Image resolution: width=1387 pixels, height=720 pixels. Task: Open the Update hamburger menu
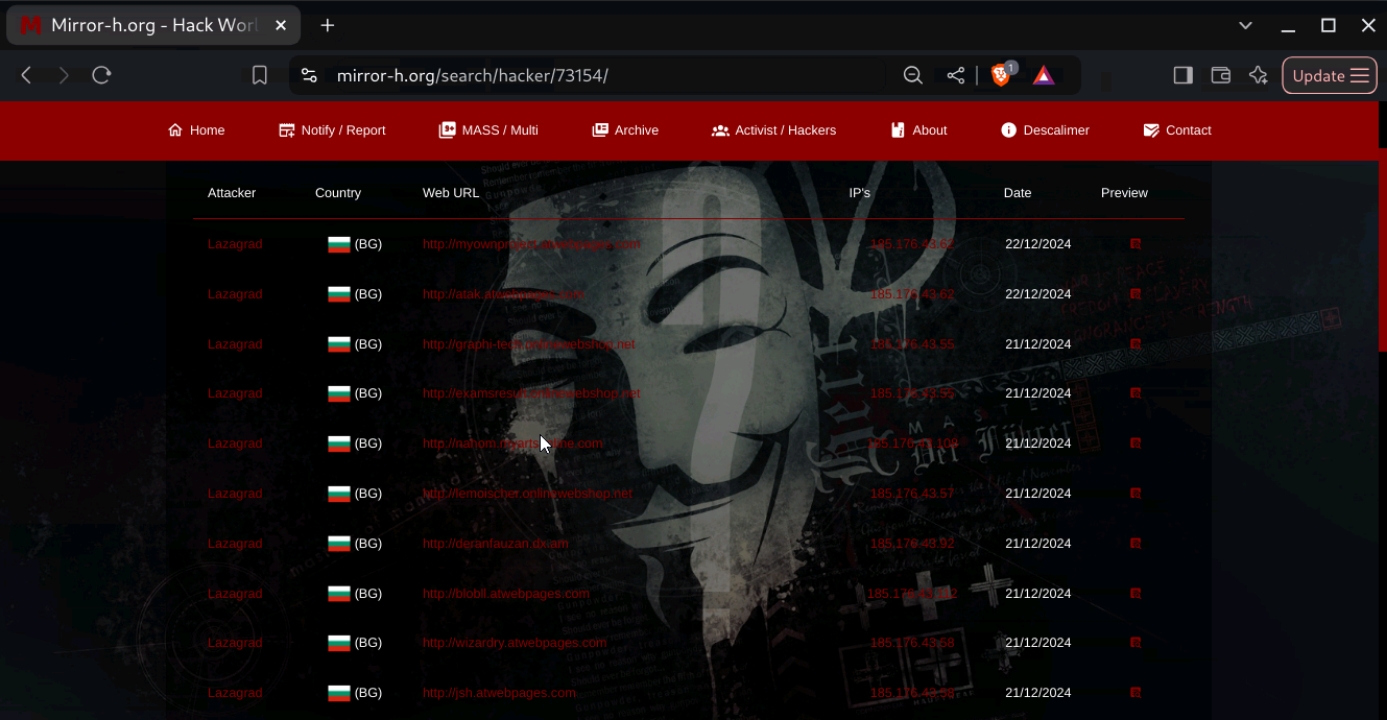[1330, 76]
